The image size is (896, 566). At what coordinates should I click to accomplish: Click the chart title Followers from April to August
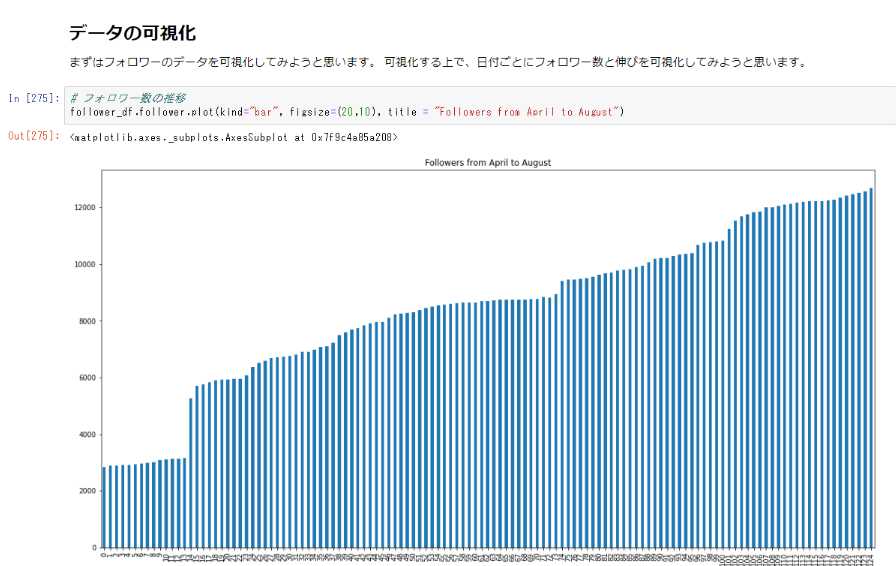point(488,162)
